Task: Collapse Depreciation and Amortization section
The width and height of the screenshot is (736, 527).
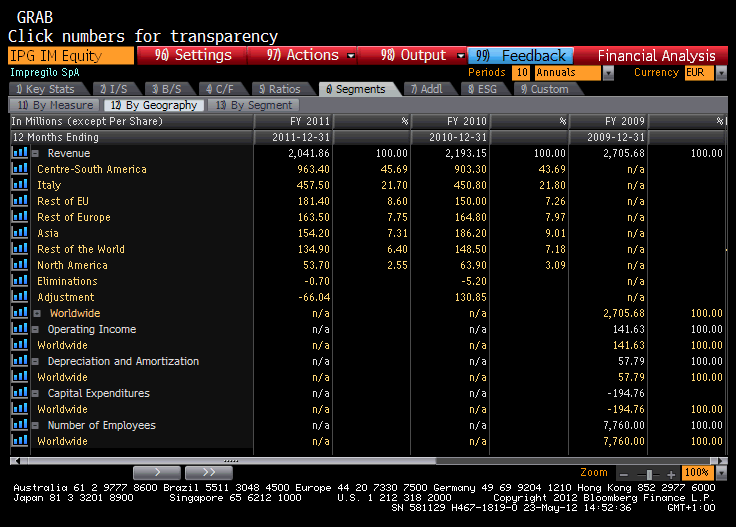Action: click(x=35, y=361)
